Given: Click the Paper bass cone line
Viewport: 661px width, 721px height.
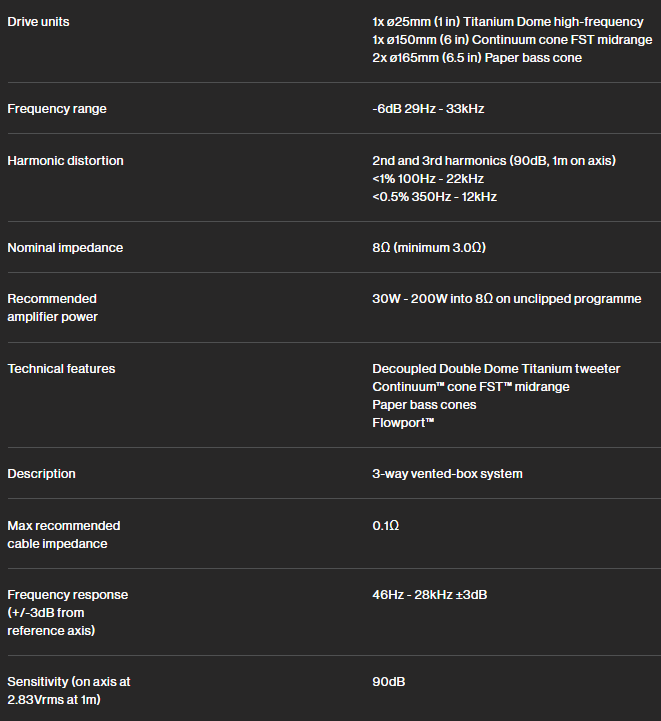Looking at the screenshot, I should tap(477, 57).
